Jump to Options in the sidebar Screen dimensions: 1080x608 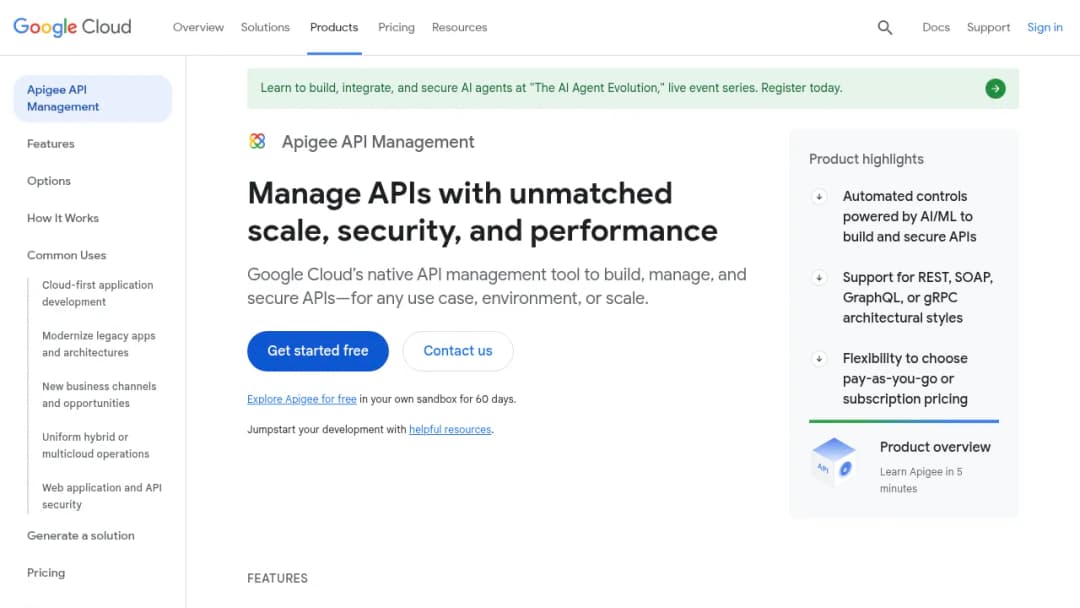click(x=49, y=181)
